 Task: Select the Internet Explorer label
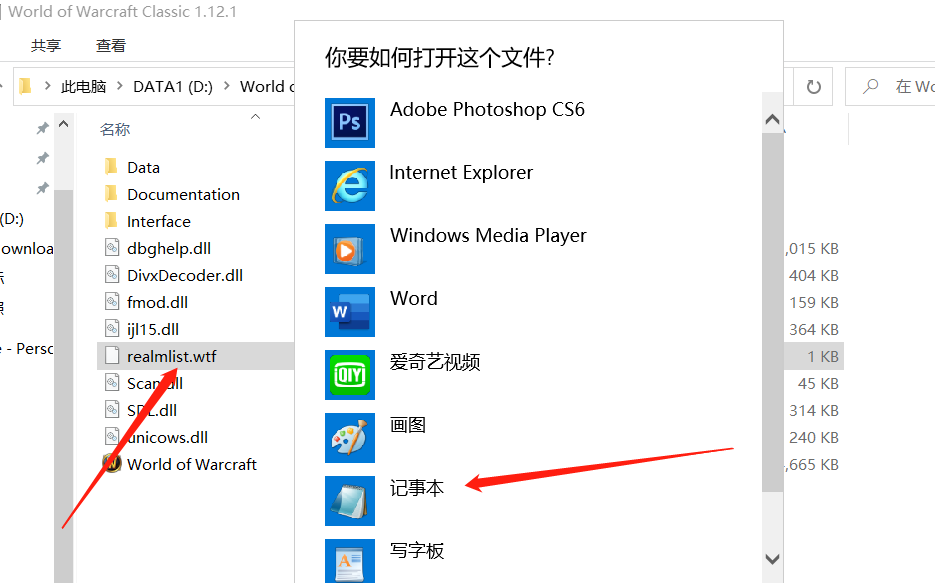point(461,172)
